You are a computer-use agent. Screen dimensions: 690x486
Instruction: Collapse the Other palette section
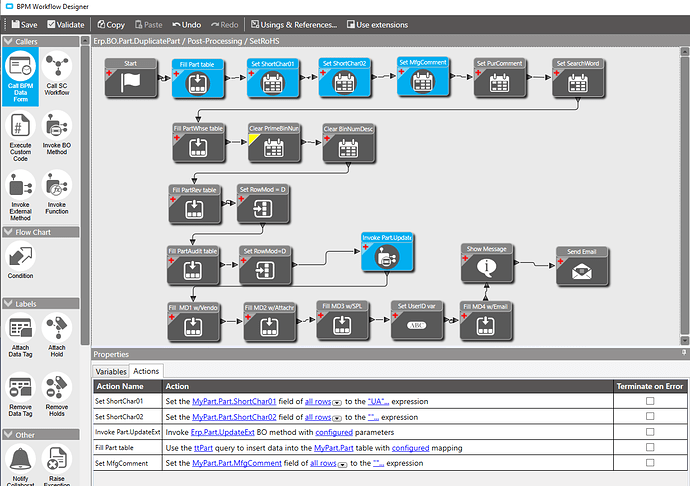click(8, 435)
